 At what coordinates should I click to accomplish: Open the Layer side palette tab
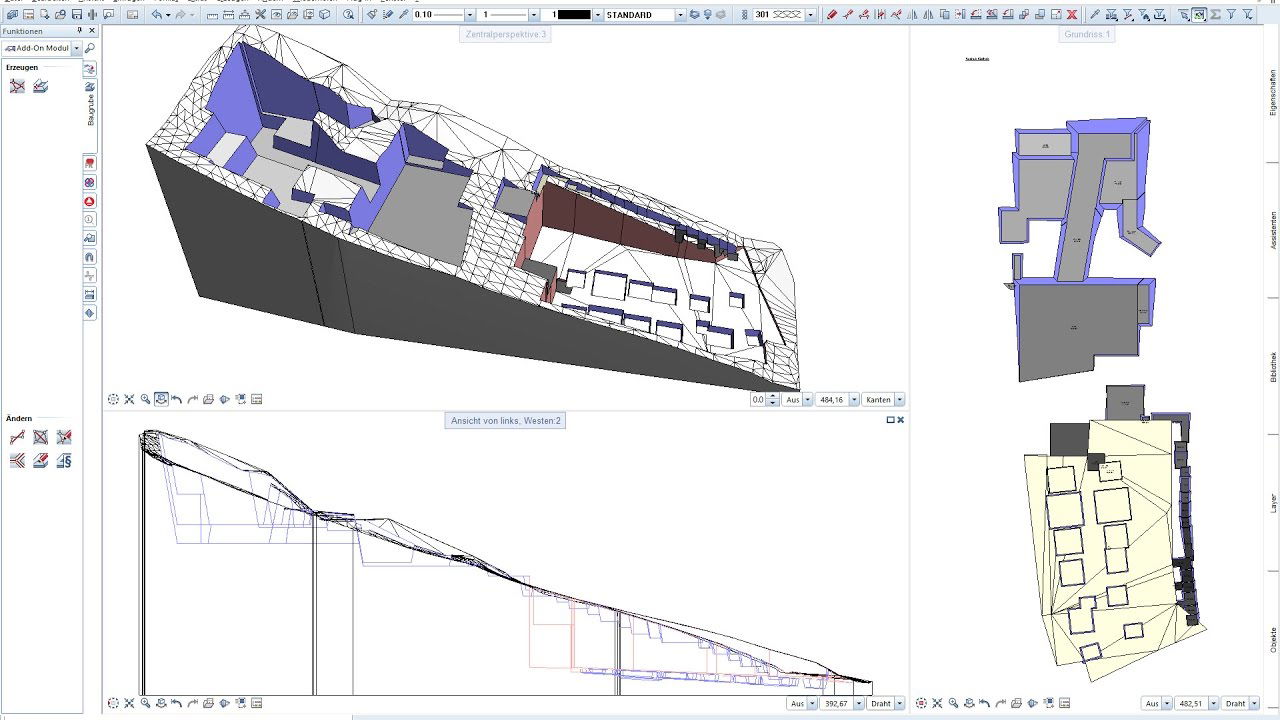point(1273,503)
